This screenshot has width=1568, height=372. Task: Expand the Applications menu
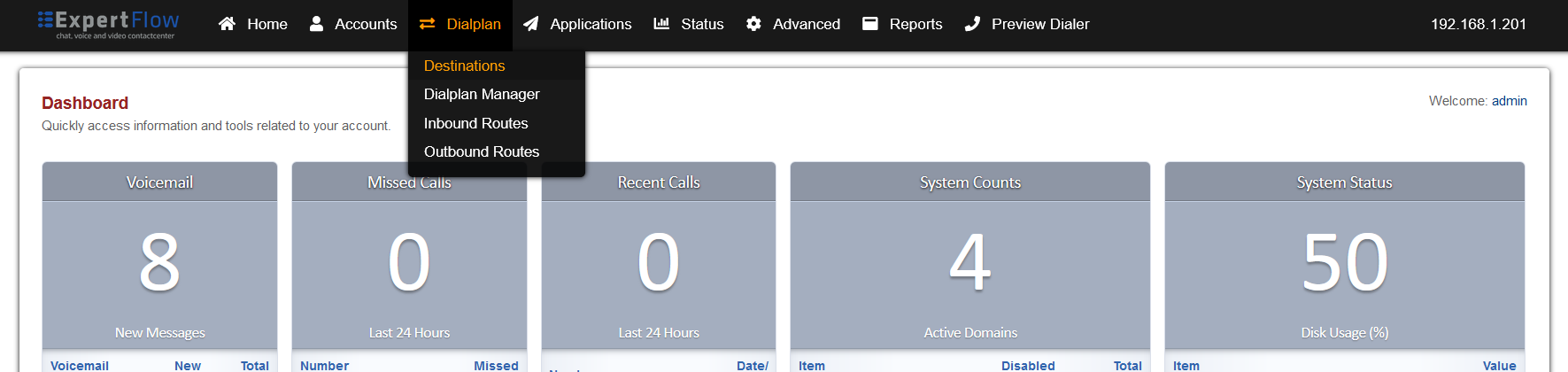[591, 24]
